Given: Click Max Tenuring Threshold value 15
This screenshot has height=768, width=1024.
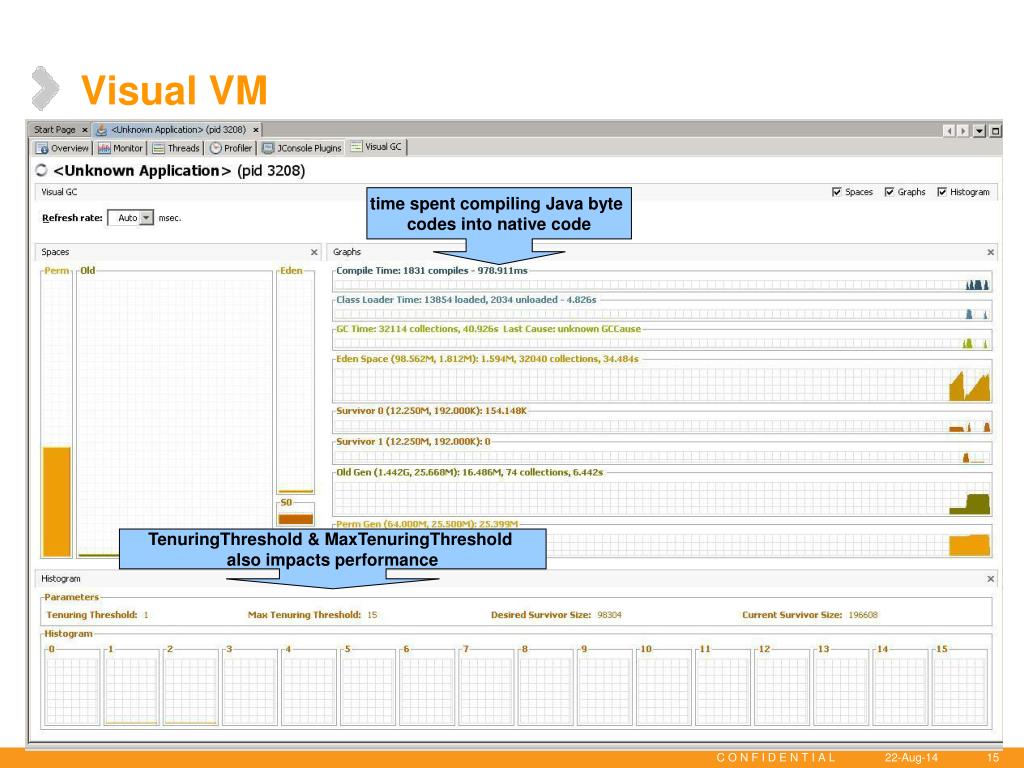Looking at the screenshot, I should 372,615.
